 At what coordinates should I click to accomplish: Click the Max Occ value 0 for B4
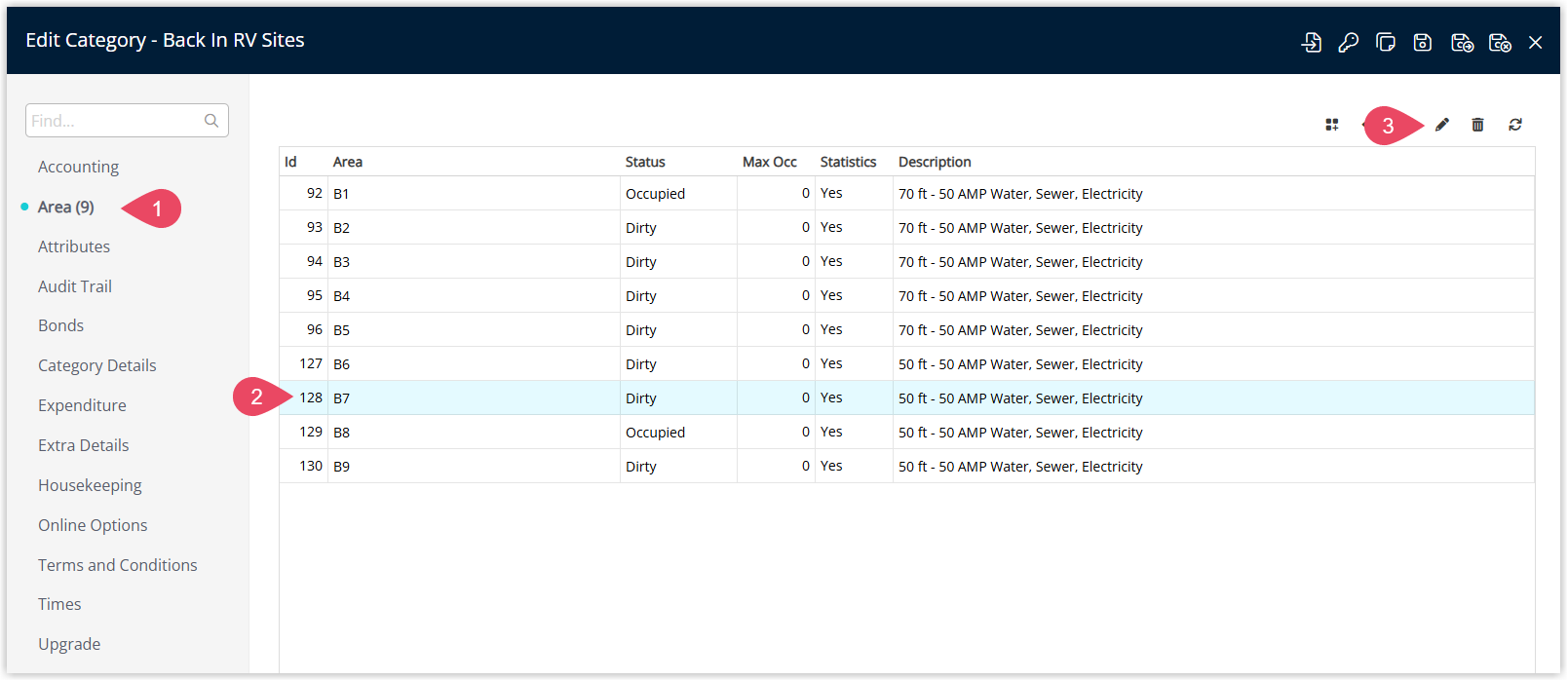[x=806, y=295]
